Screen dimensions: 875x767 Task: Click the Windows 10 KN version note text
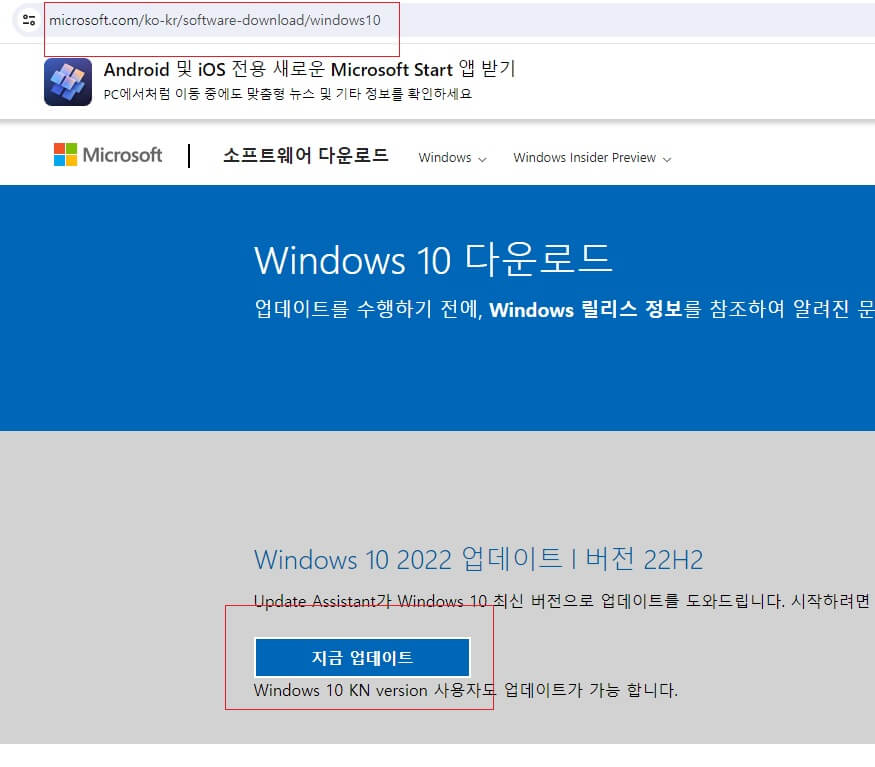coord(465,690)
